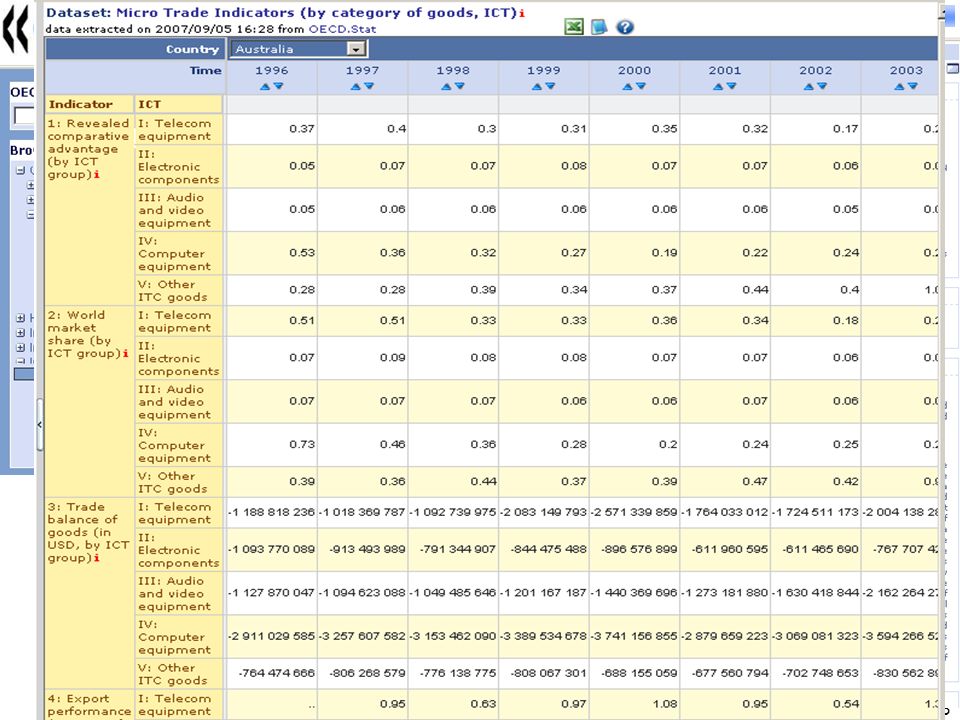Sort 1998 column ascending

point(446,86)
